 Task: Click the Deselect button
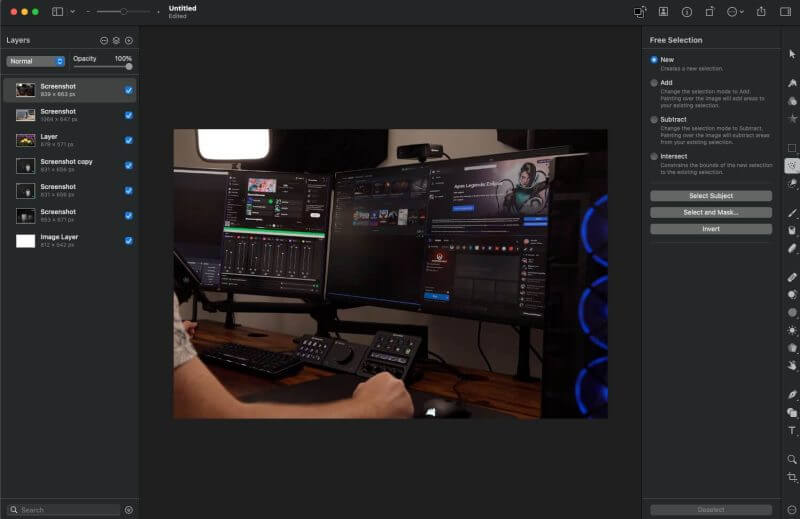pos(711,510)
